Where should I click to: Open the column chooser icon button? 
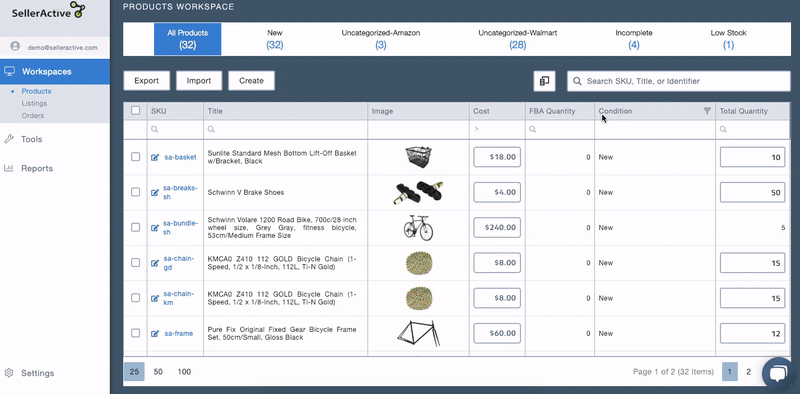pos(544,81)
